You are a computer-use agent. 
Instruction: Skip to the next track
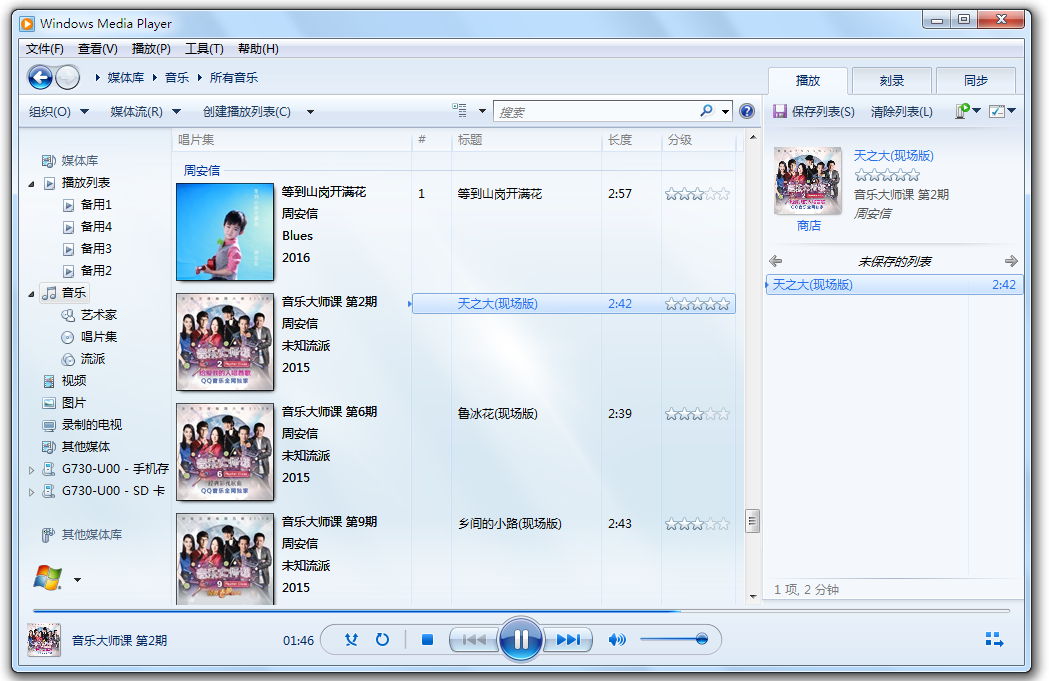point(568,640)
